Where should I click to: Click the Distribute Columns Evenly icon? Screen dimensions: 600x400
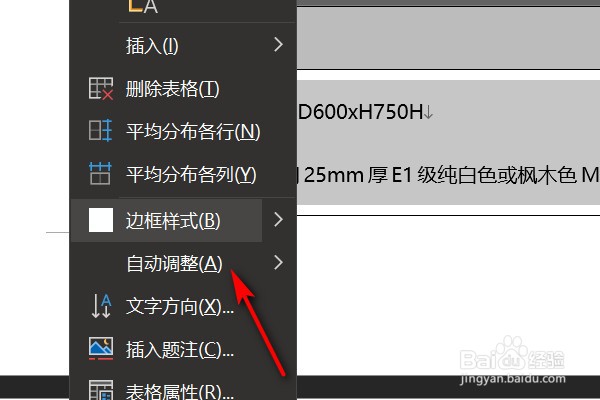pyautogui.click(x=100, y=173)
